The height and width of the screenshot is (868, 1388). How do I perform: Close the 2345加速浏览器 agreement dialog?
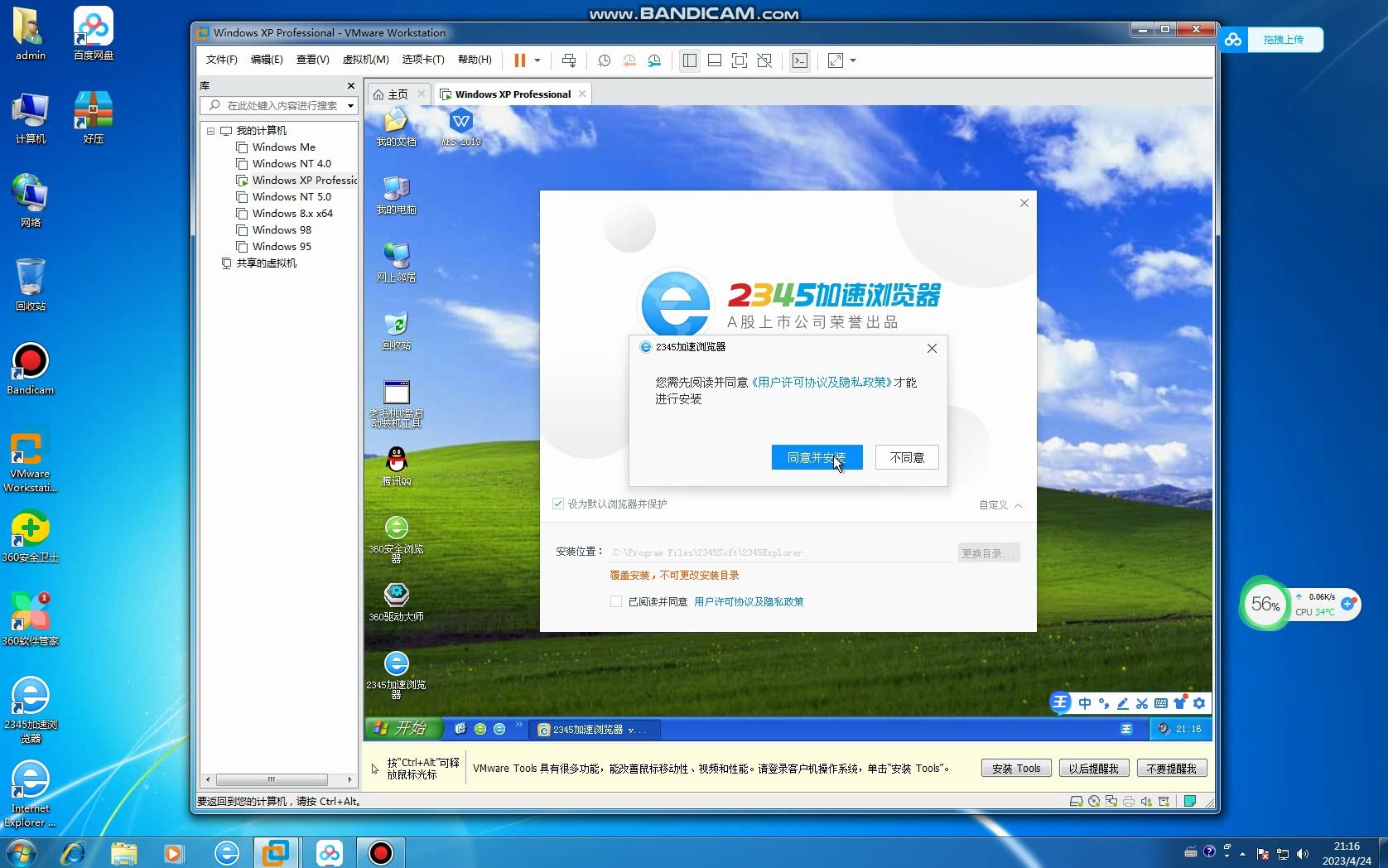tap(932, 348)
